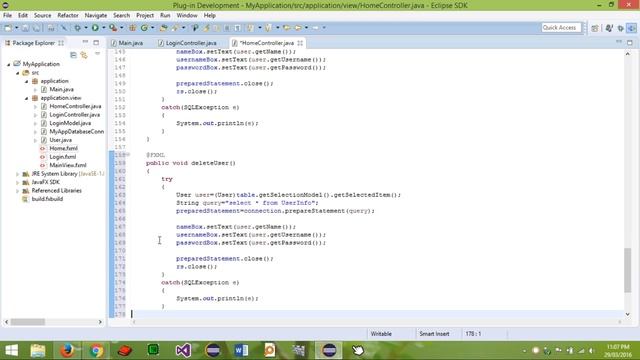Select User.java in Package Explorer
The image size is (640, 360).
pos(60,140)
